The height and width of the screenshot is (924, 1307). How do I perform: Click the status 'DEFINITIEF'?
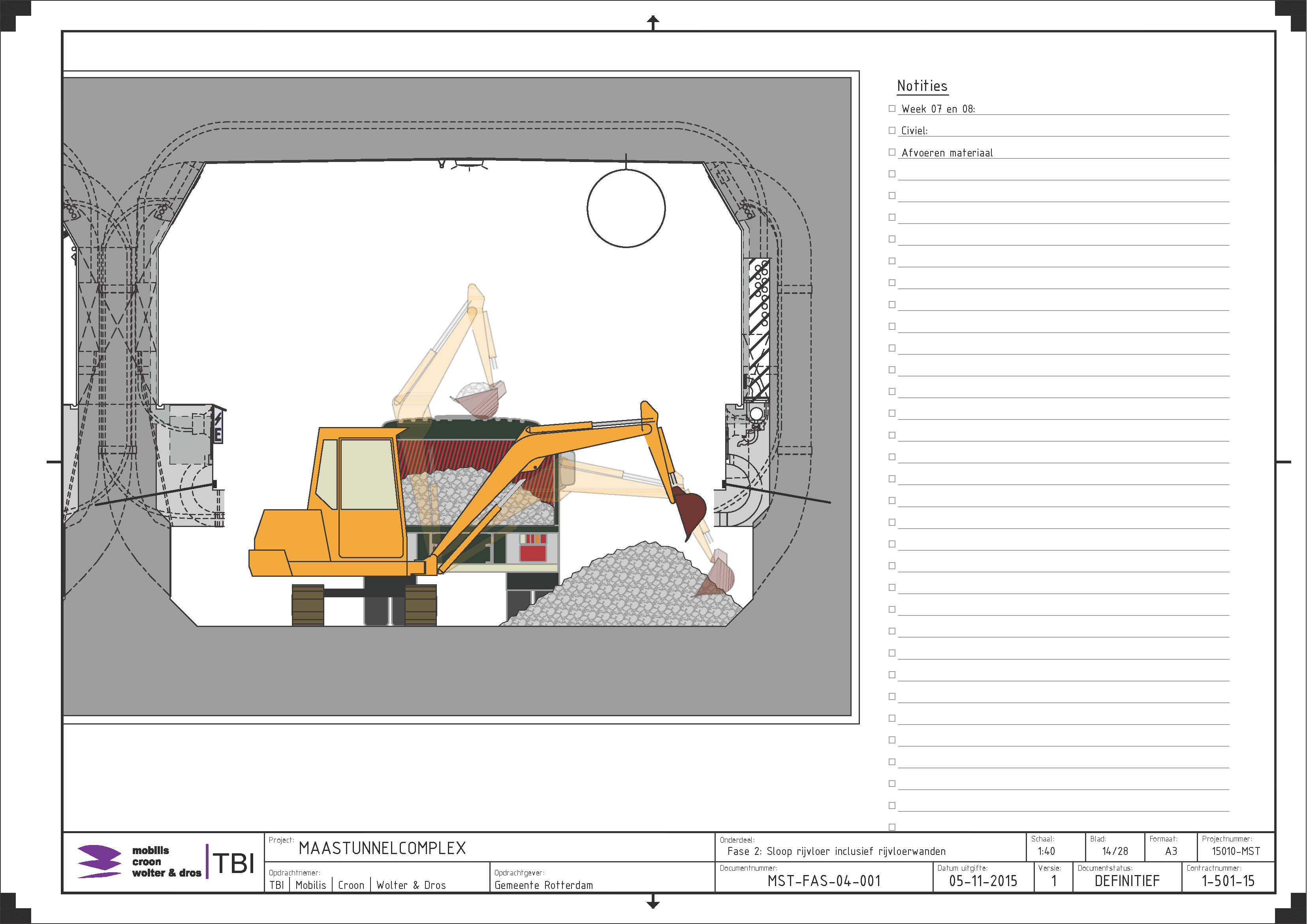pyautogui.click(x=1127, y=881)
